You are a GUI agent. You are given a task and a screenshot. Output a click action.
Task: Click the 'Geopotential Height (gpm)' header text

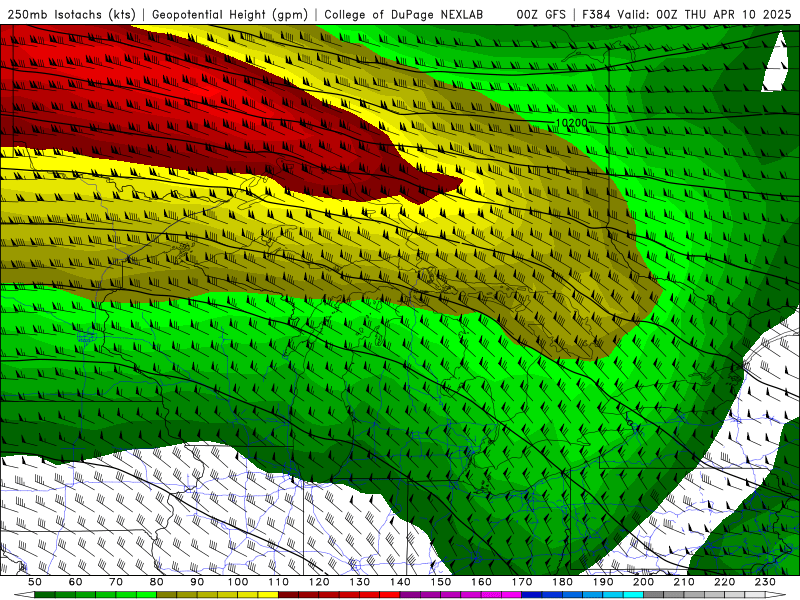coord(230,15)
